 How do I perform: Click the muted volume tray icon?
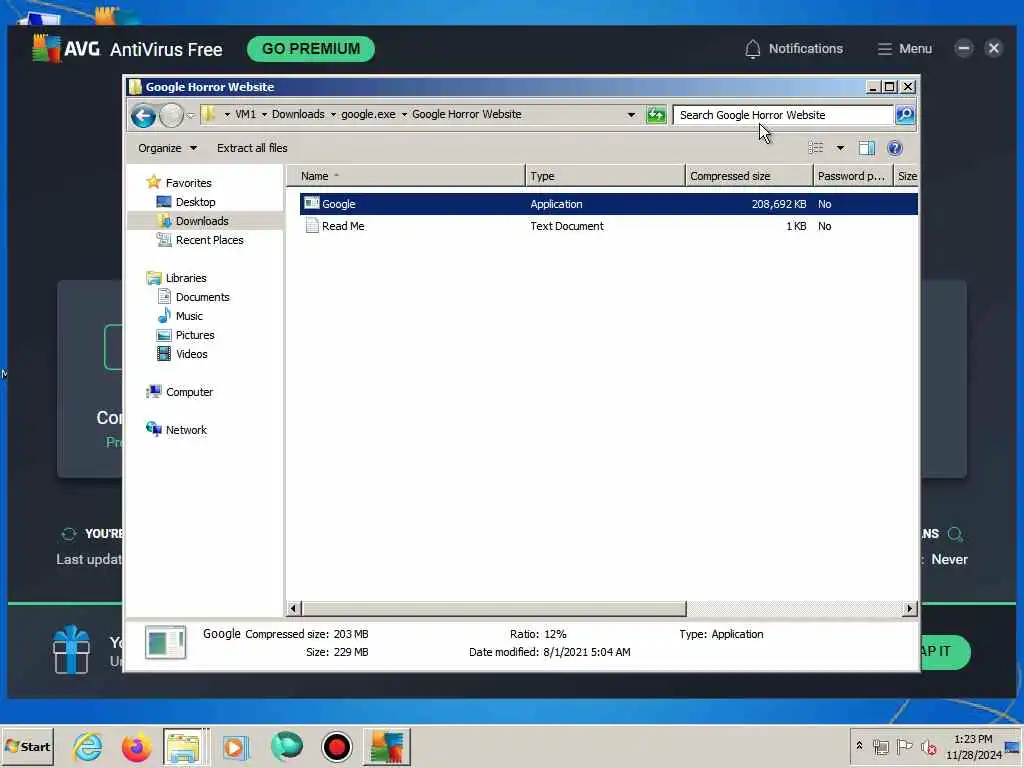[x=928, y=746]
